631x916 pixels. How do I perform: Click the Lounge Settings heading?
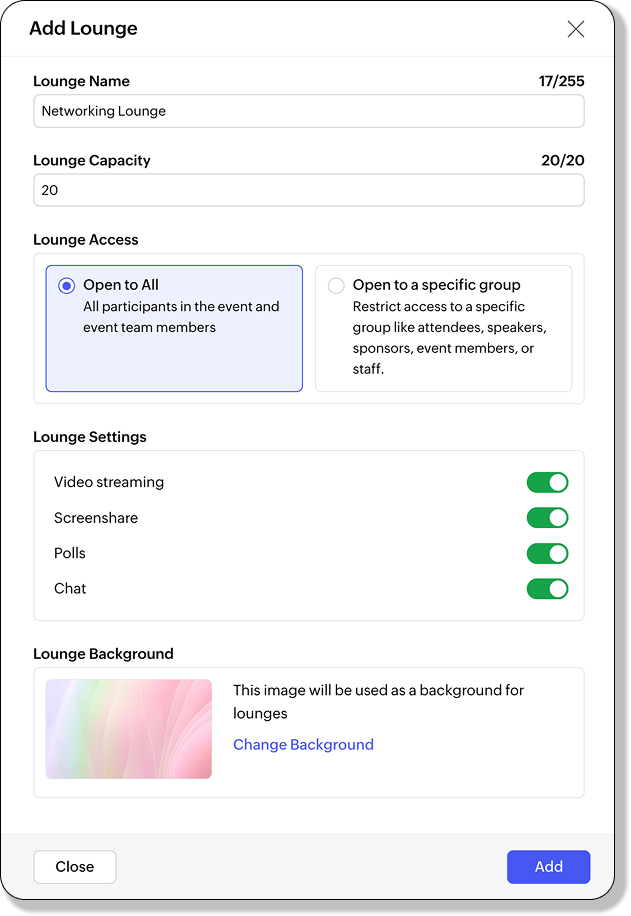click(x=90, y=437)
